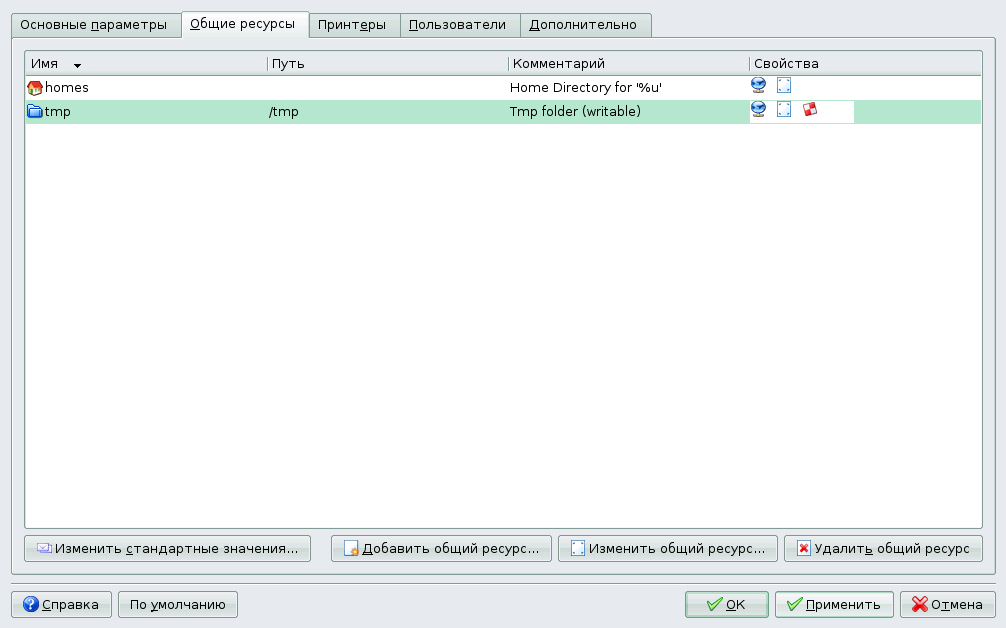This screenshot has height=628, width=1006.
Task: Click 'Изменить общий ресурс' button
Action: coord(670,548)
